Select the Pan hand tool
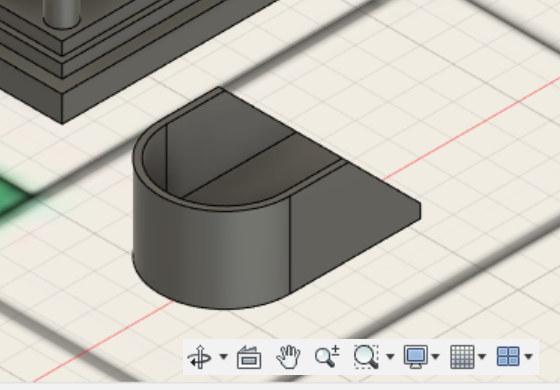Viewport: 560px width, 390px height. [288, 357]
